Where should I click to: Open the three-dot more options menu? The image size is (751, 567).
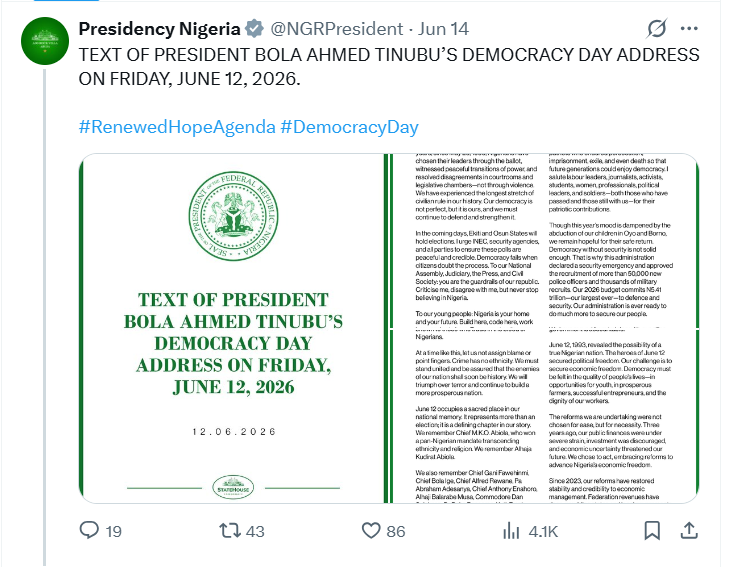tap(689, 29)
